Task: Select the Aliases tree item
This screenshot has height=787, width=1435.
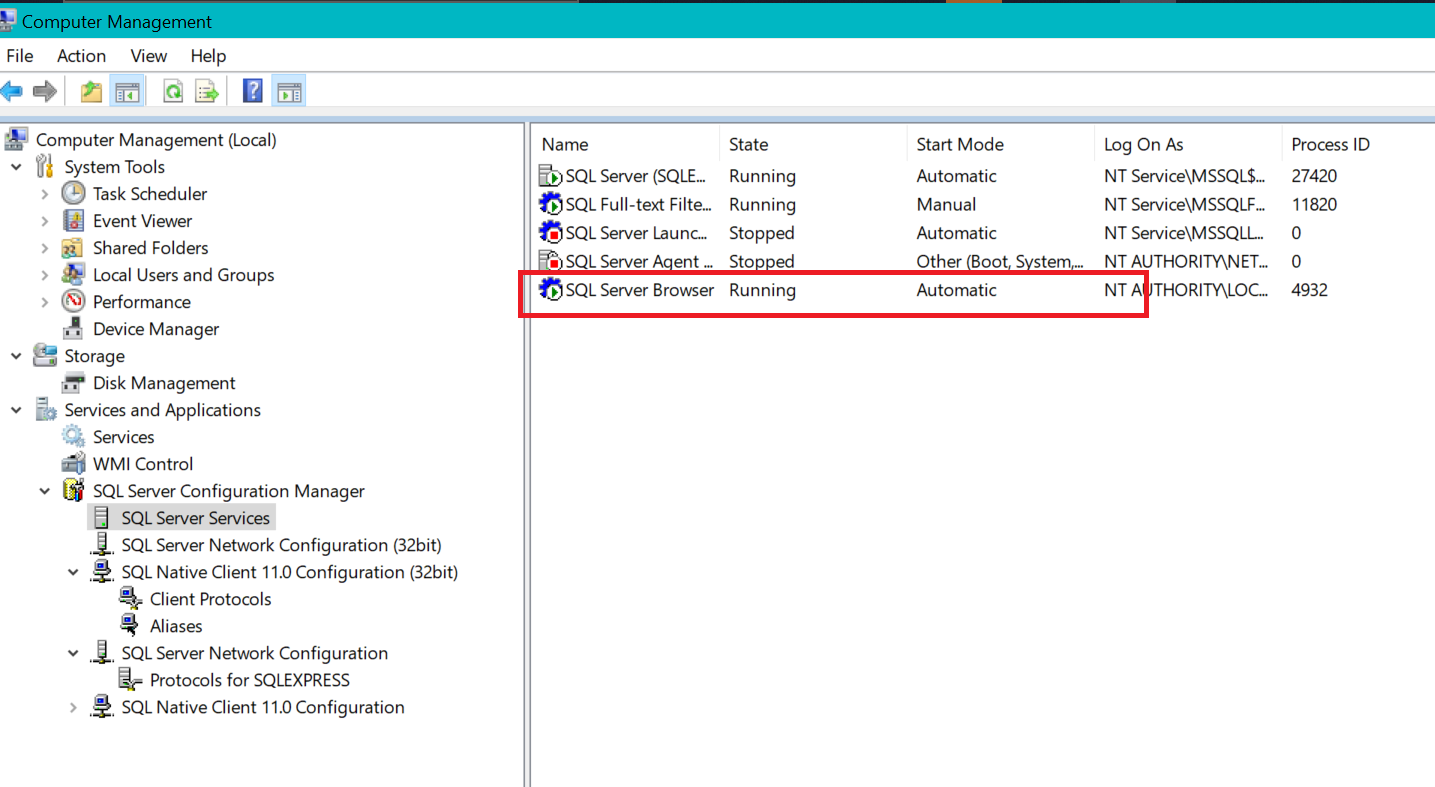Action: tap(176, 626)
